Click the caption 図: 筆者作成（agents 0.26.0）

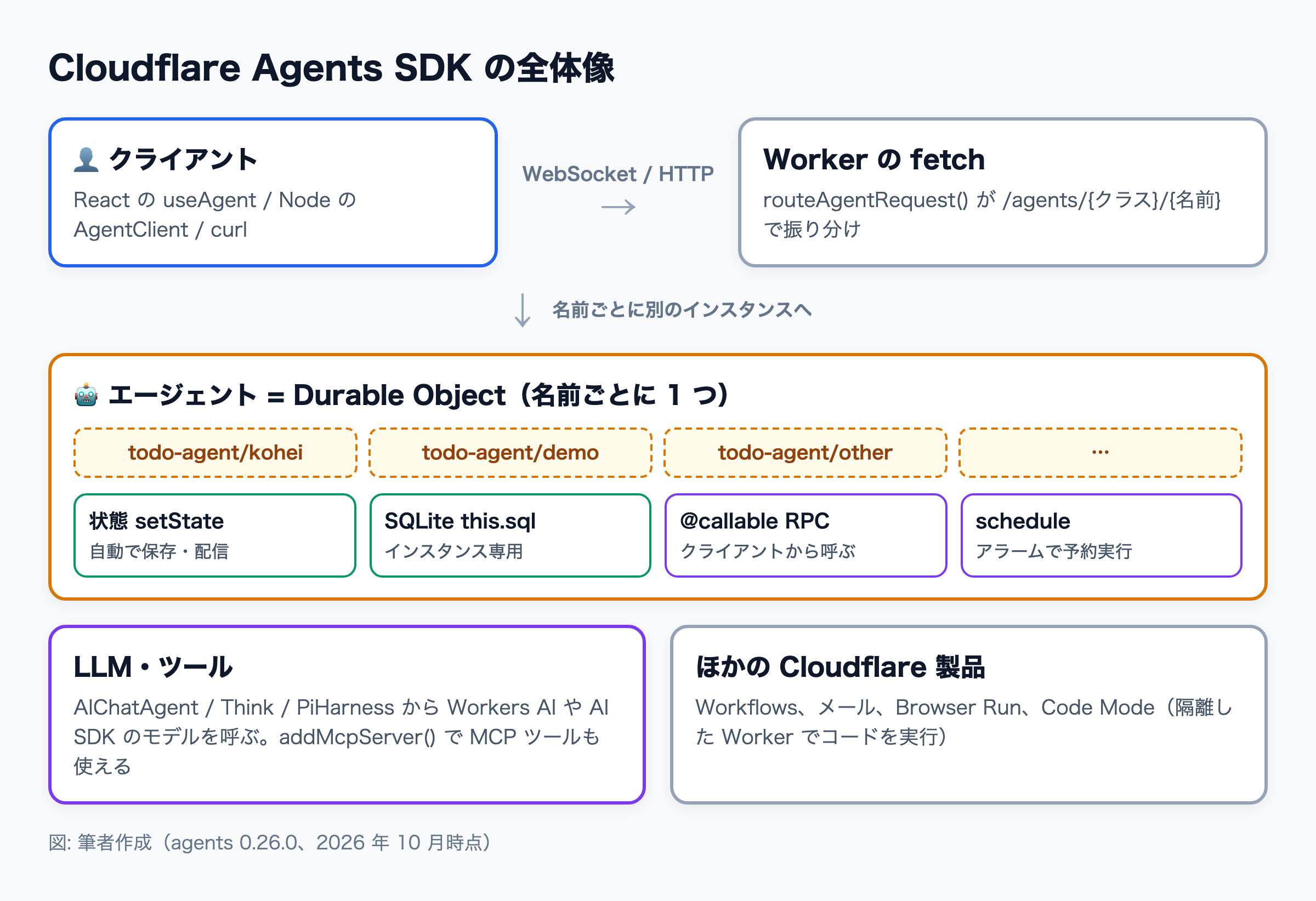pos(270,843)
